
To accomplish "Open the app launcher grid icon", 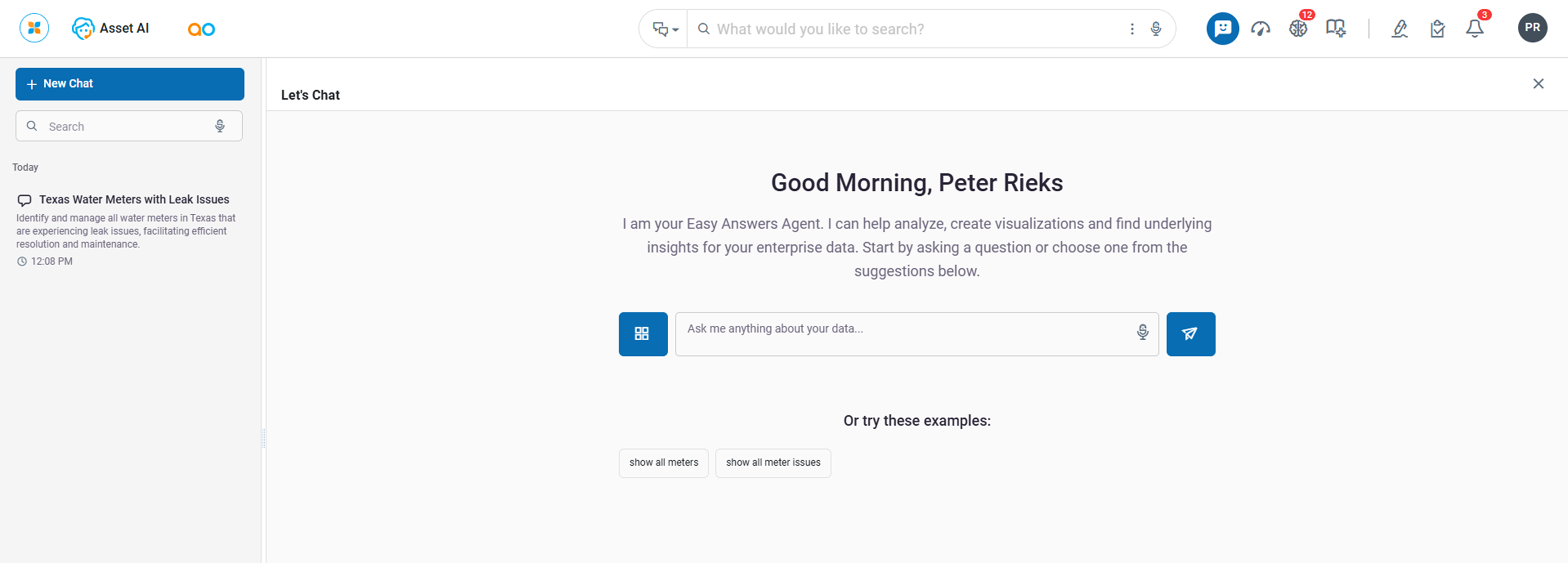I will [x=34, y=28].
